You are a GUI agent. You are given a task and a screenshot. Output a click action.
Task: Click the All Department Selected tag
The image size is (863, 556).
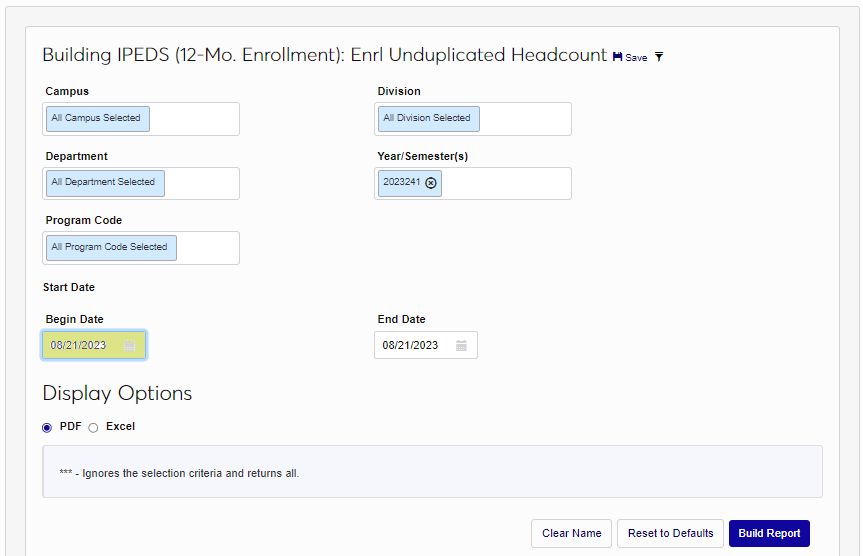point(105,183)
